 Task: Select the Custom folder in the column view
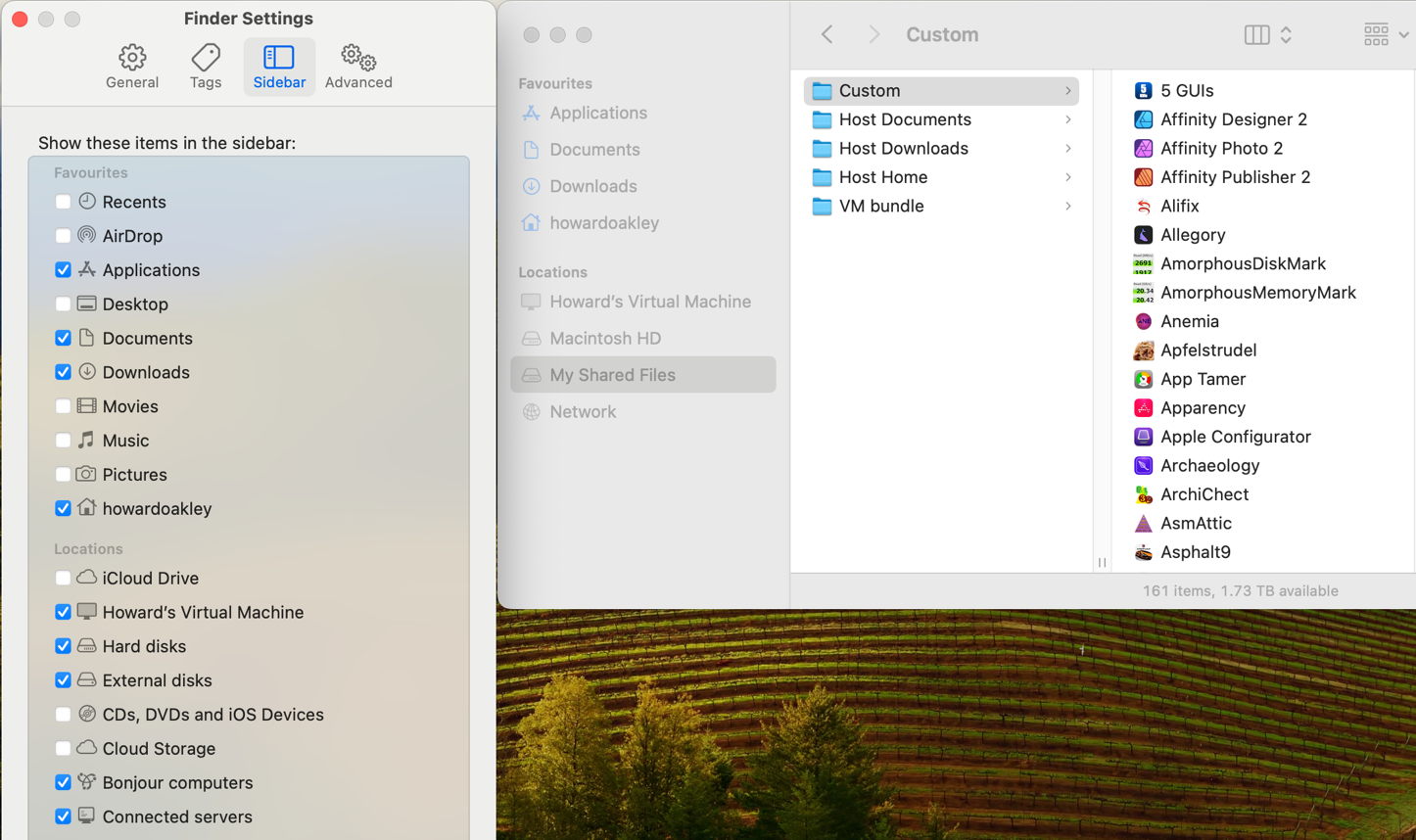870,90
